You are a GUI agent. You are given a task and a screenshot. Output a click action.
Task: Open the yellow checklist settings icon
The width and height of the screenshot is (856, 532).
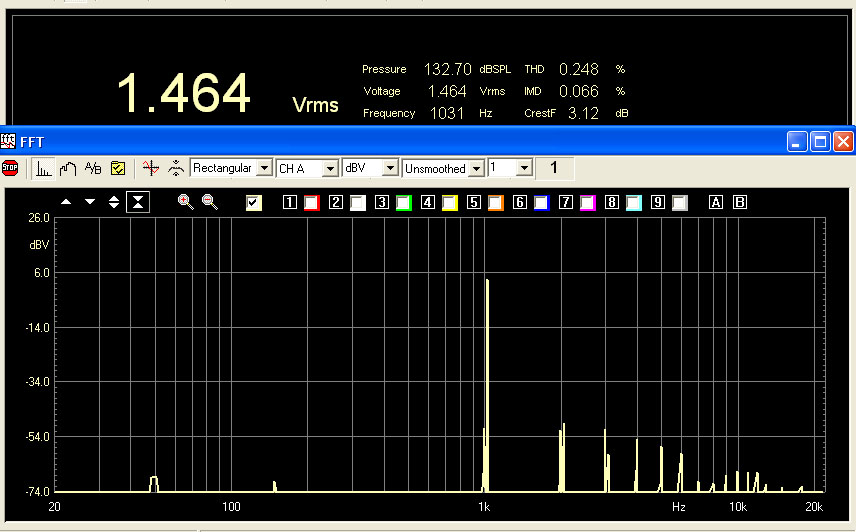[x=117, y=168]
